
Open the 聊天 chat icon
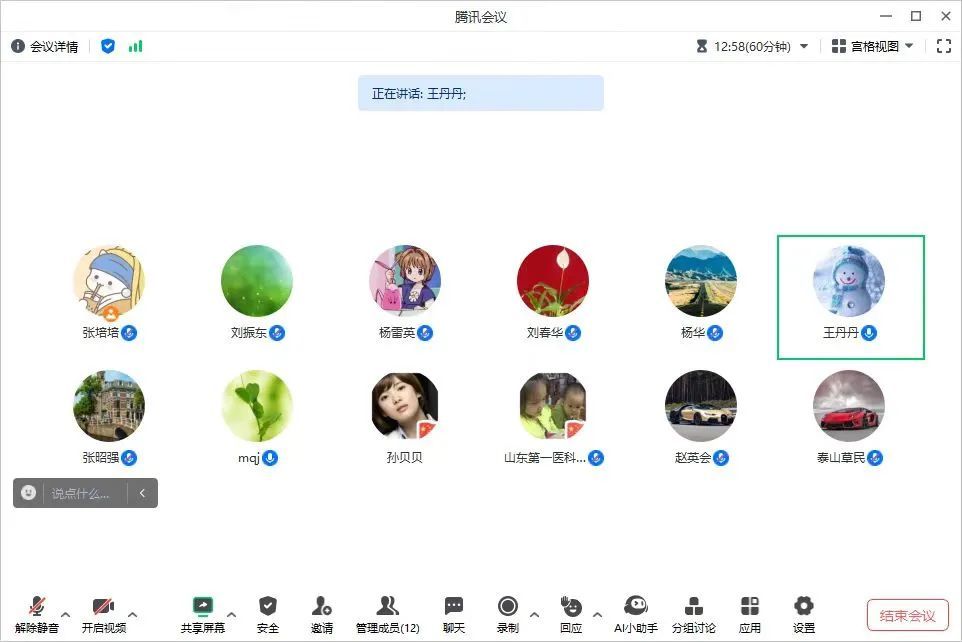454,607
